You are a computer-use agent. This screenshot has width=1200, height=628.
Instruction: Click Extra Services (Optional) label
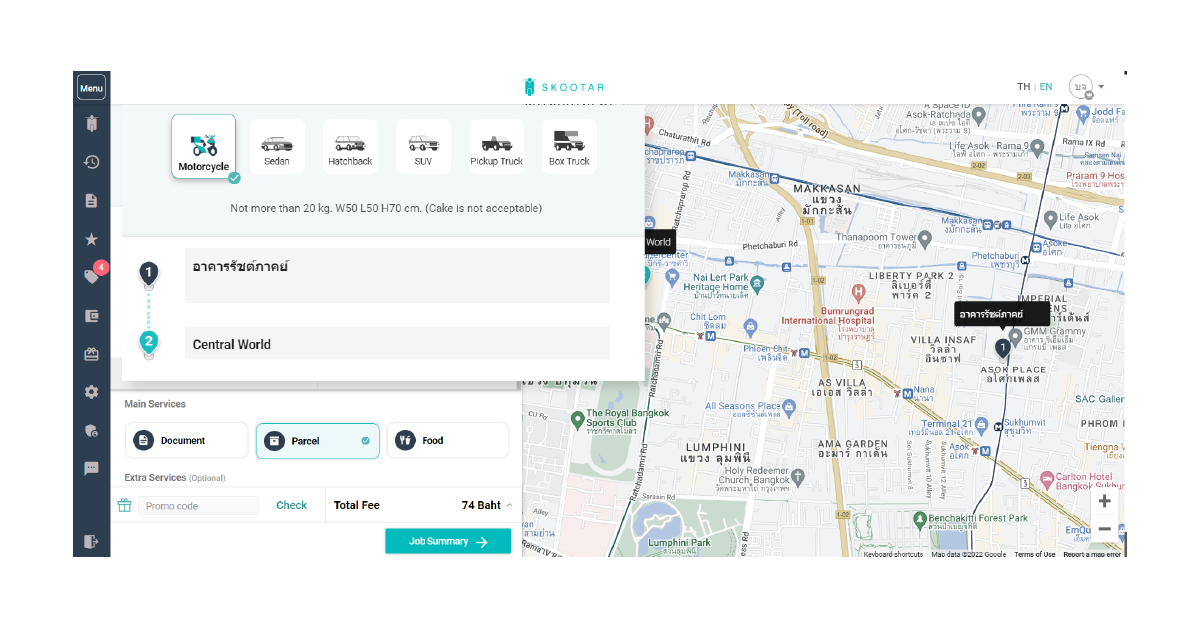pyautogui.click(x=175, y=478)
